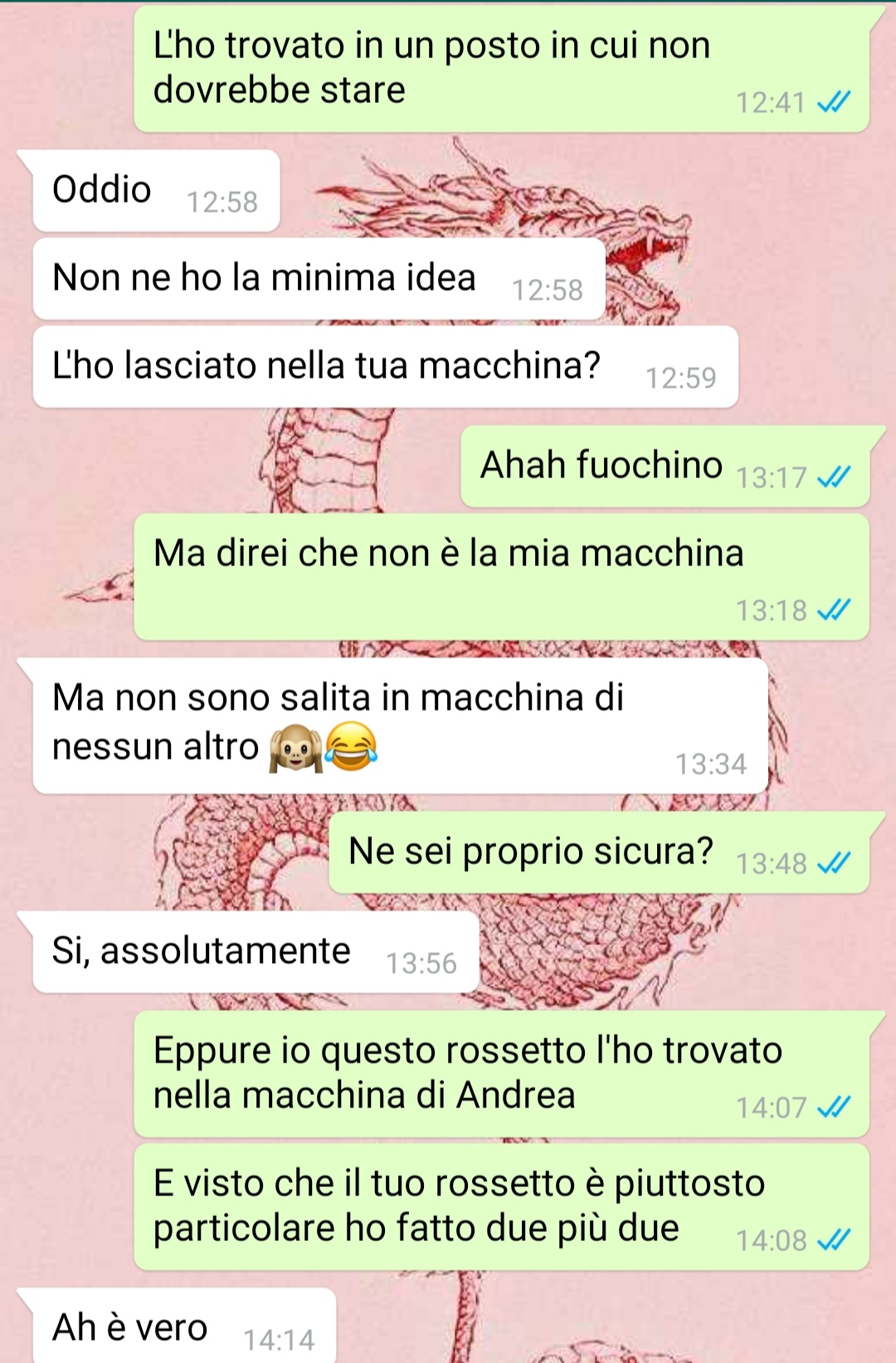This screenshot has height=1363, width=896.
Task: Tap the 'L'ho trovato in un posto' message
Action: [x=502, y=69]
